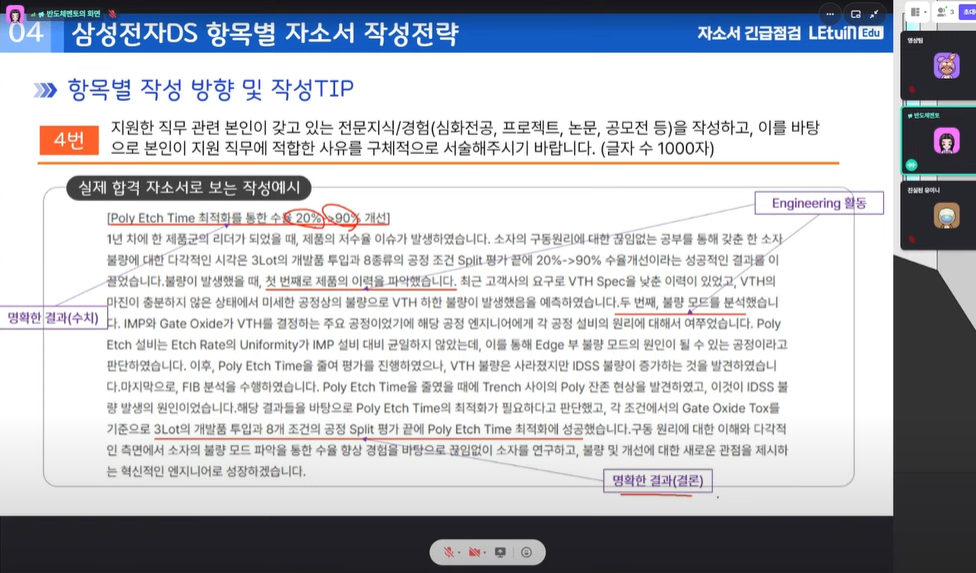The image size is (976, 573).
Task: Unmute the microphone in the bottom toolbar
Action: coord(448,552)
